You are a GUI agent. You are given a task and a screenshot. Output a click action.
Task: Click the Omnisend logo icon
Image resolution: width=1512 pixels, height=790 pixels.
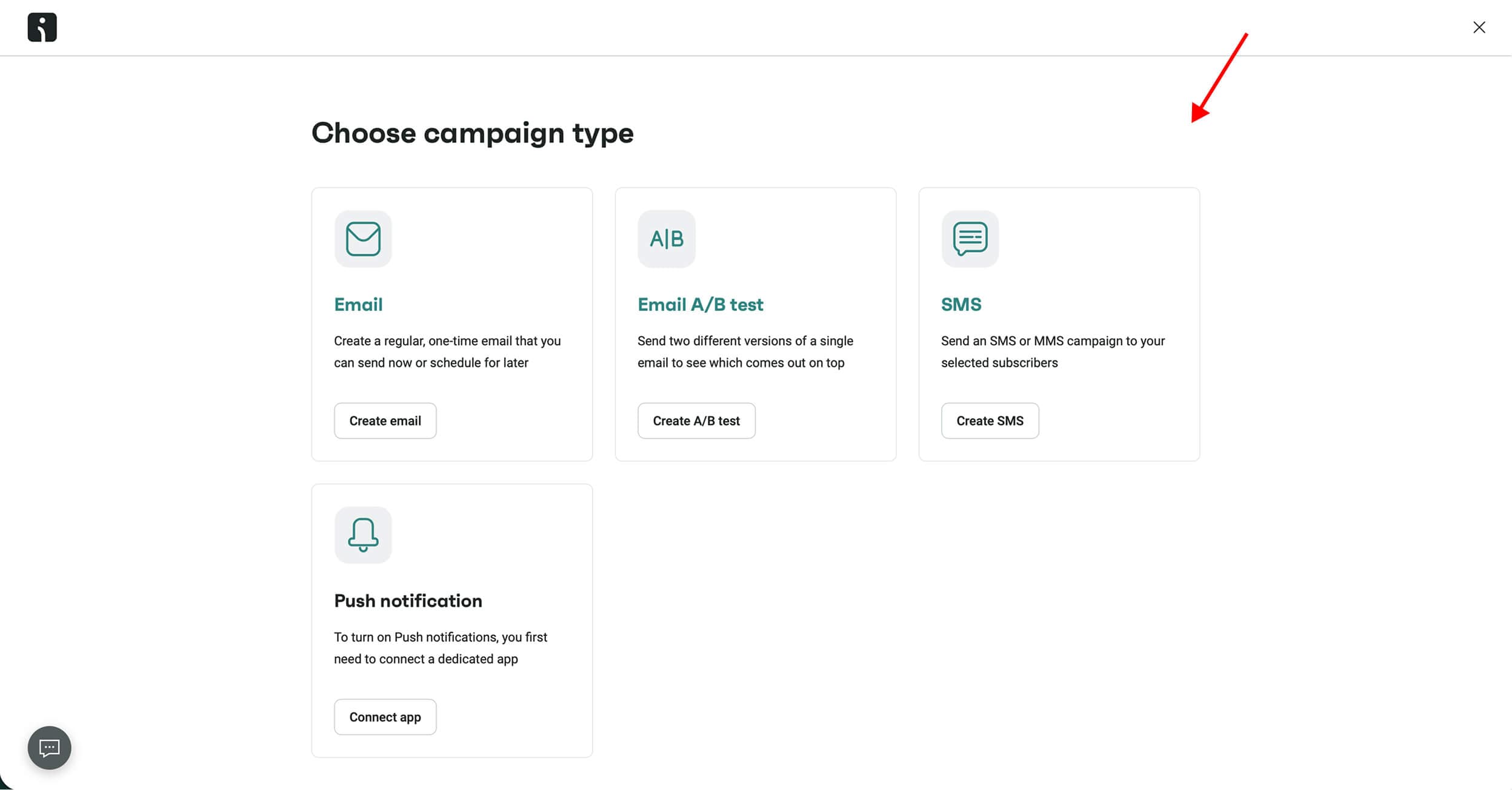[42, 27]
